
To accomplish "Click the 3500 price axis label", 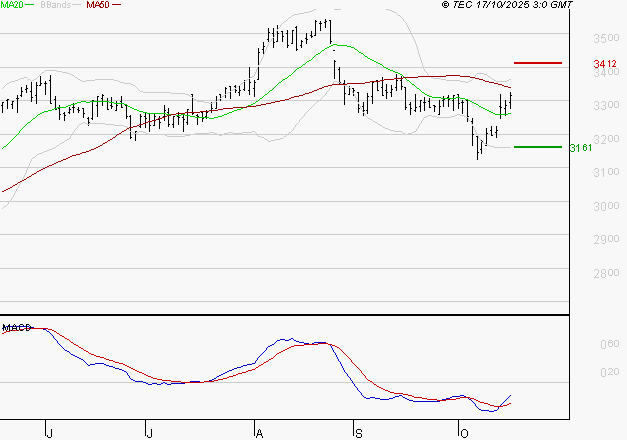I will (x=606, y=38).
